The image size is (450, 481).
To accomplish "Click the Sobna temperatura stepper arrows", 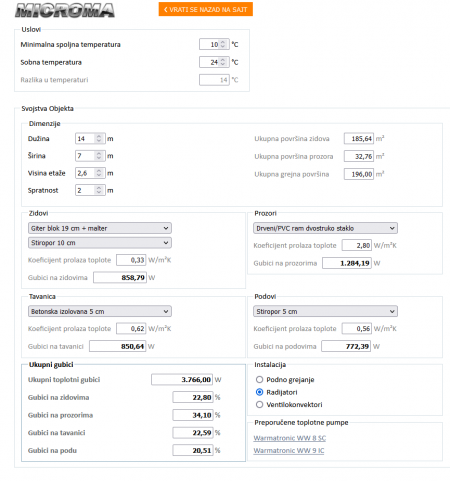I will pos(223,62).
